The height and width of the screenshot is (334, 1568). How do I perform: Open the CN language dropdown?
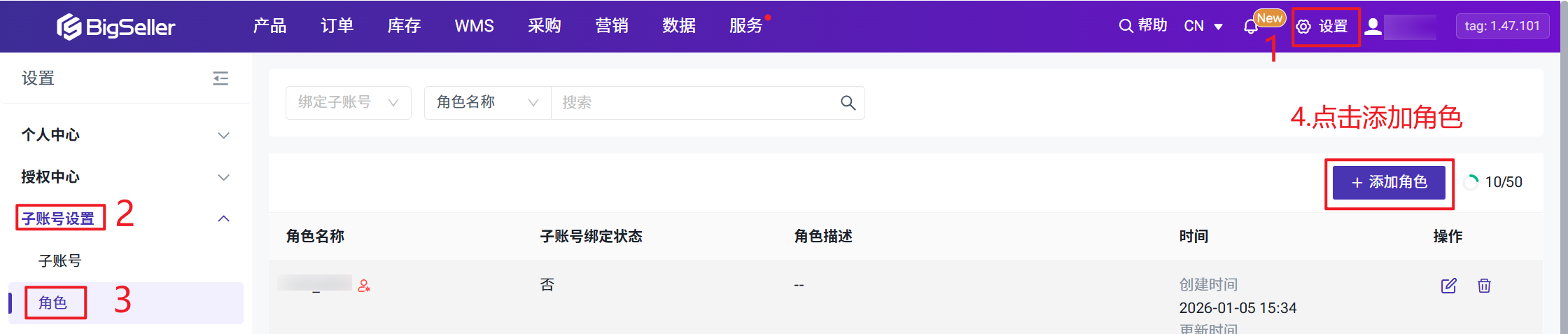pos(1203,27)
